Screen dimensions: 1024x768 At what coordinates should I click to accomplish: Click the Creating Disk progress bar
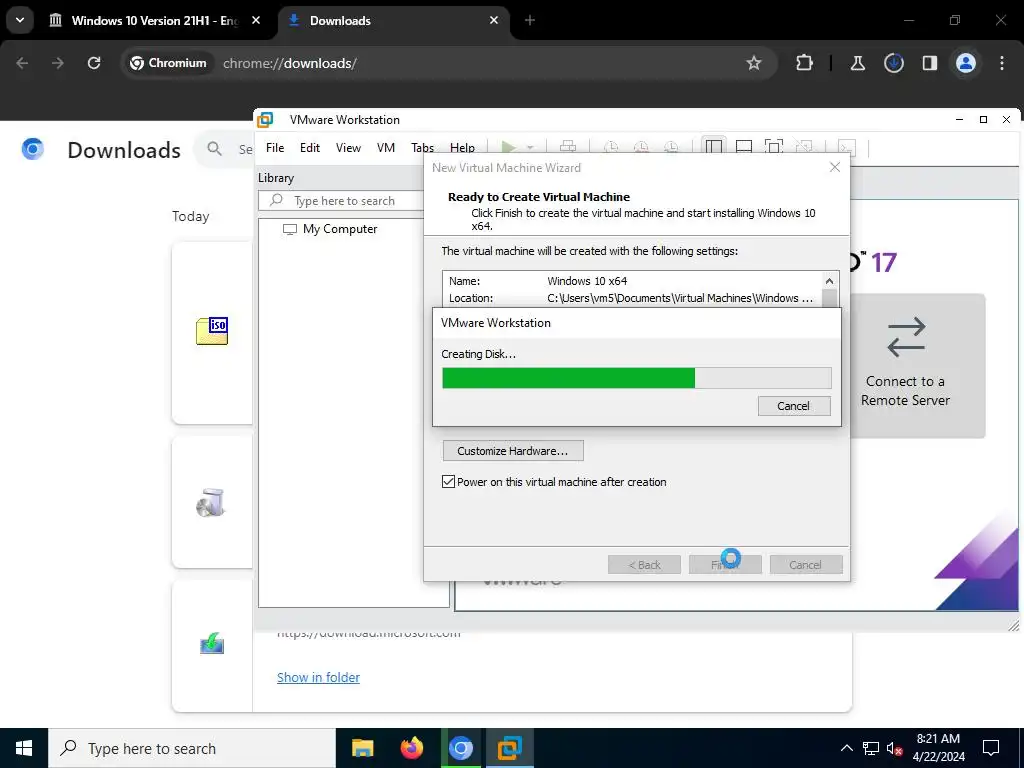pyautogui.click(x=637, y=378)
